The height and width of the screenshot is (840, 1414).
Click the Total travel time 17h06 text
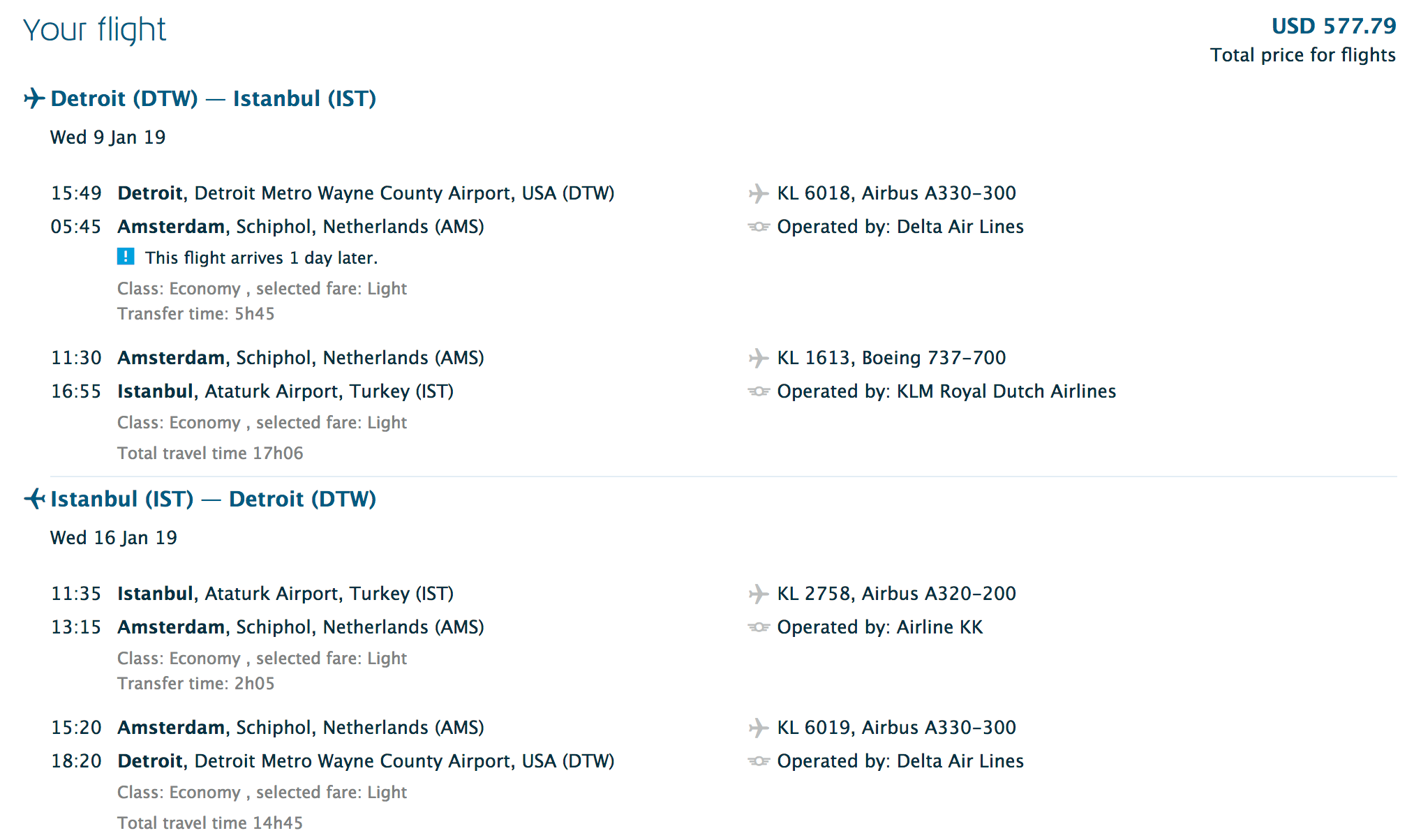tap(210, 453)
